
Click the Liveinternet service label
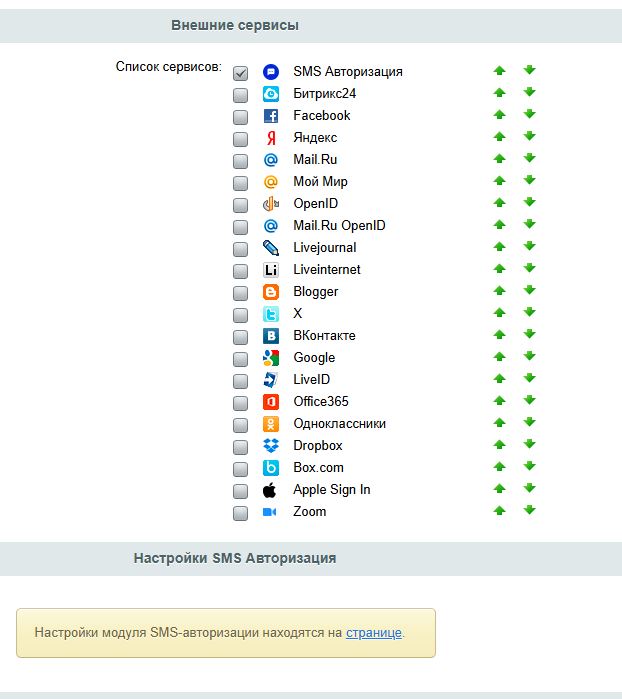point(326,270)
